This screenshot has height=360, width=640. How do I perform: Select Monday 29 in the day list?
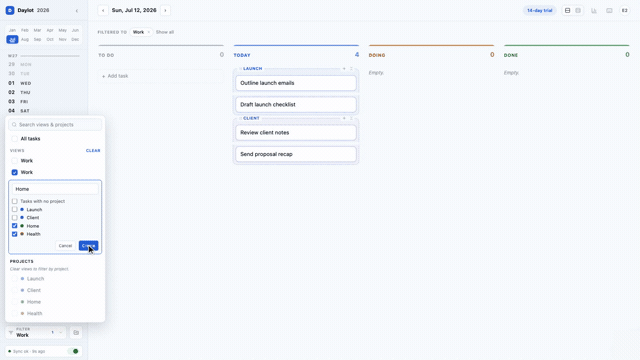(x=44, y=64)
